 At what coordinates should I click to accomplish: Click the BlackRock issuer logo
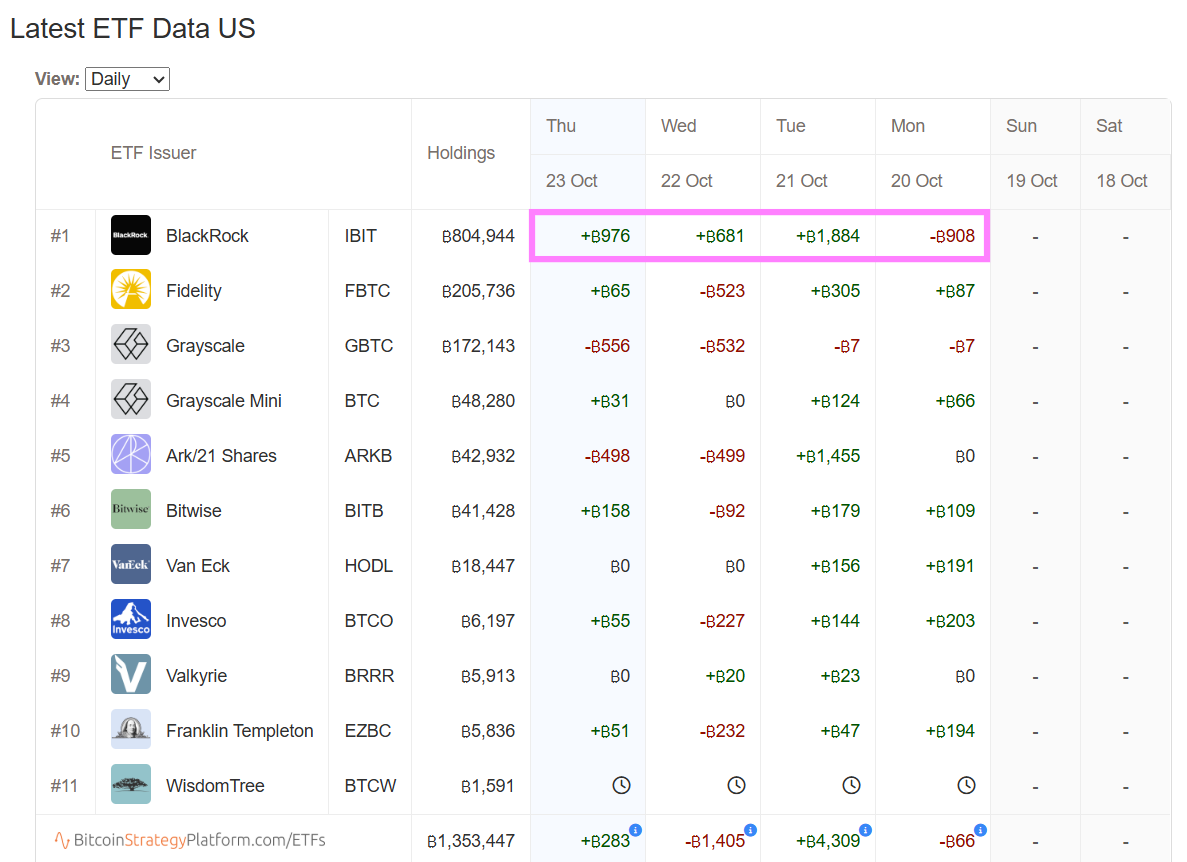(x=131, y=236)
